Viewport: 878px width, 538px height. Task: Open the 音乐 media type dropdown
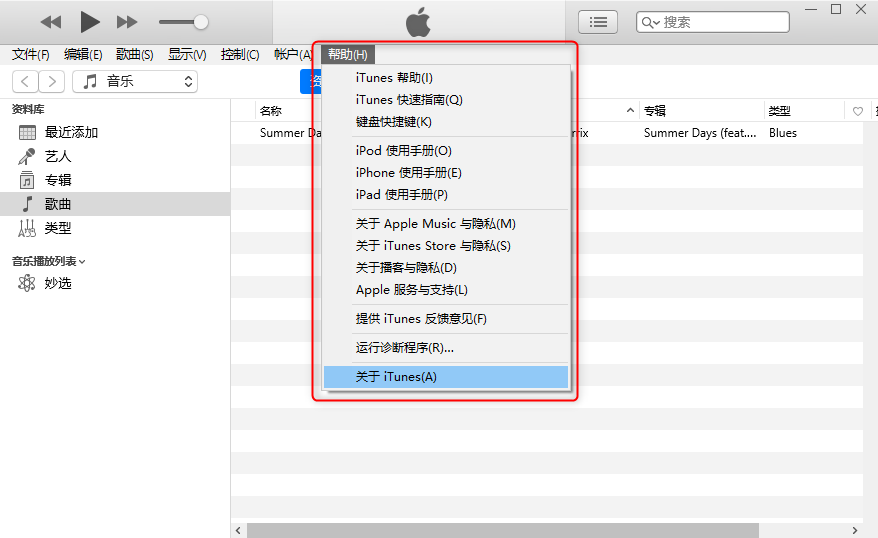[x=135, y=81]
